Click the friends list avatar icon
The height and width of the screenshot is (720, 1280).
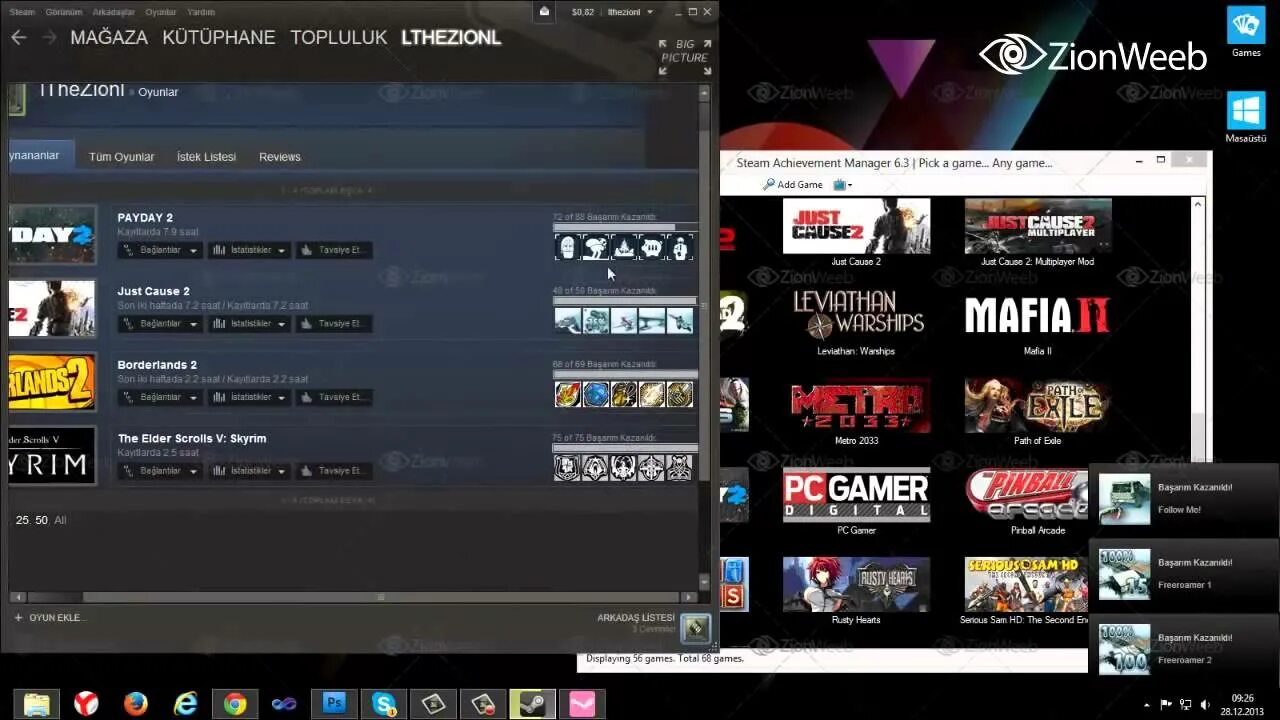[x=695, y=628]
